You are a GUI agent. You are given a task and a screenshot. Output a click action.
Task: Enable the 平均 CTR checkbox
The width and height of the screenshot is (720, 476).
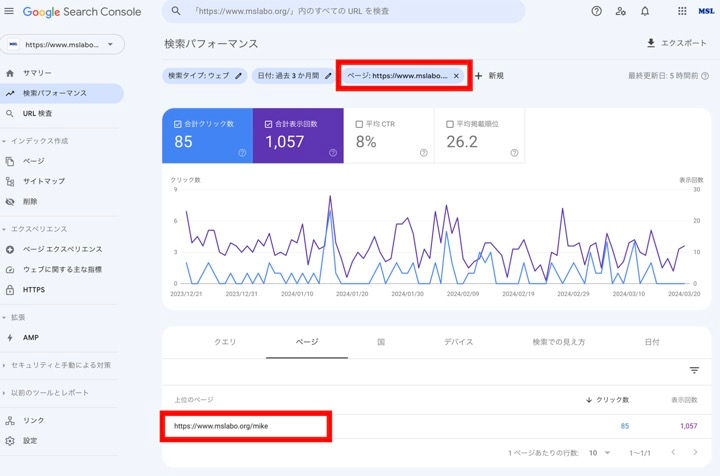360,124
